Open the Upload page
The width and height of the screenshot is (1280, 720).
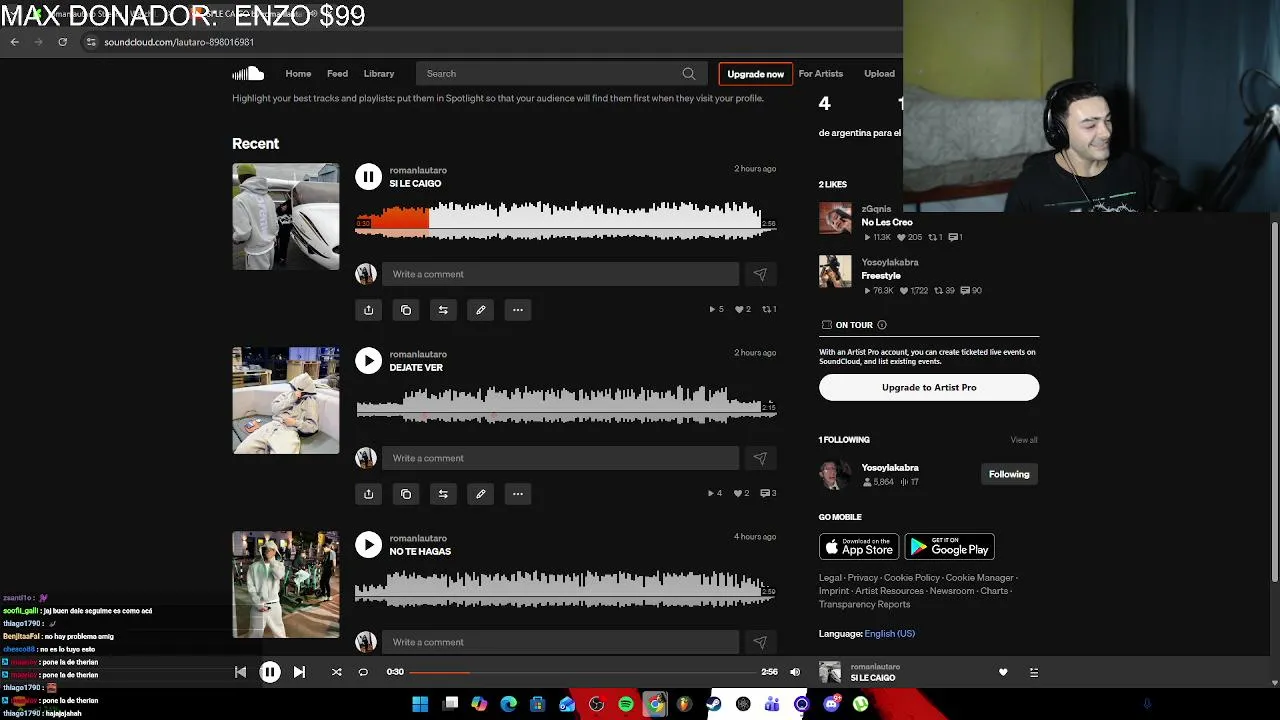(x=880, y=74)
